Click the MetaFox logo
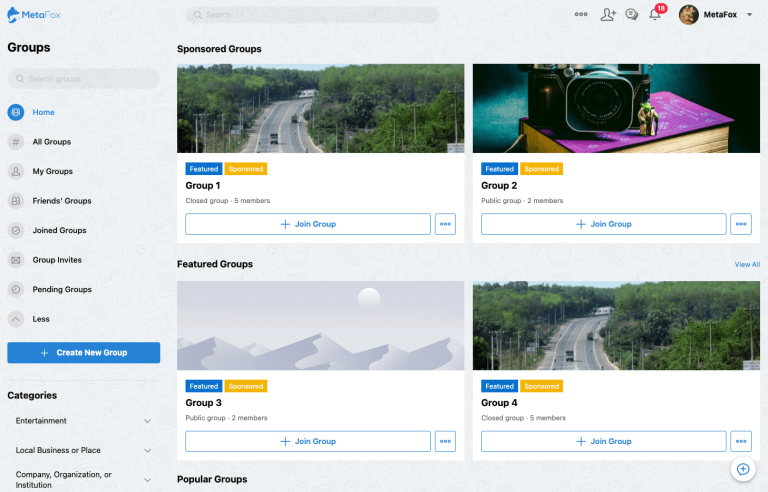768x492 pixels. 34,15
